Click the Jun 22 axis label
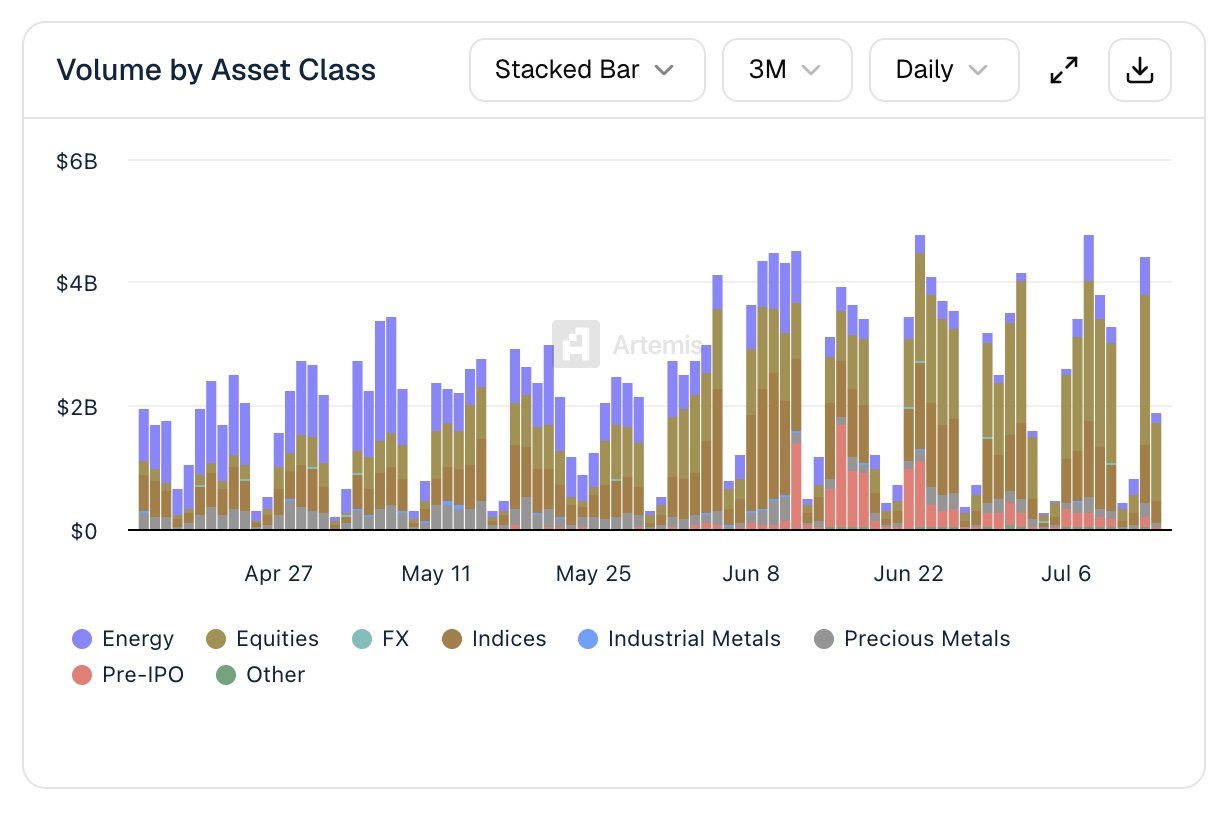 coord(908,574)
